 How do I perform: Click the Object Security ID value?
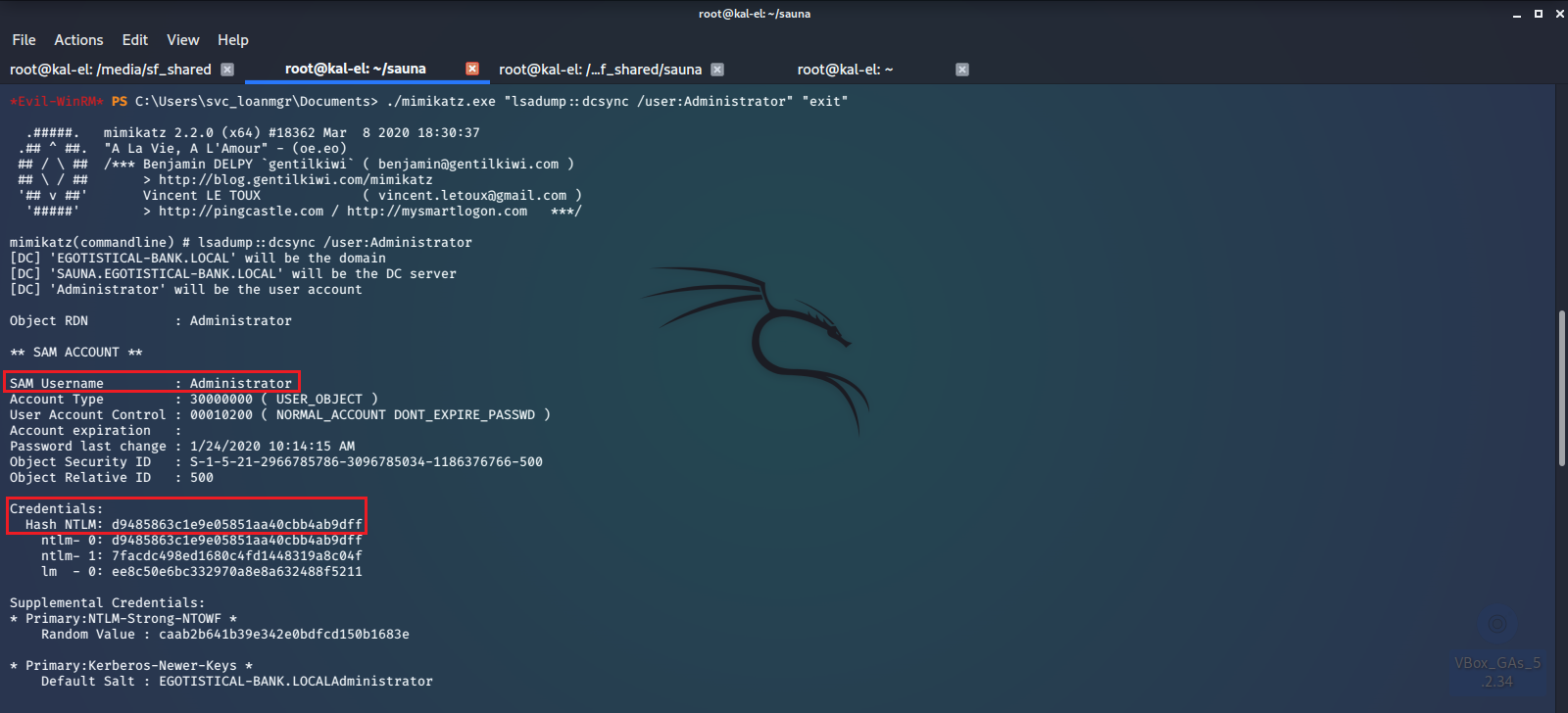tap(367, 461)
